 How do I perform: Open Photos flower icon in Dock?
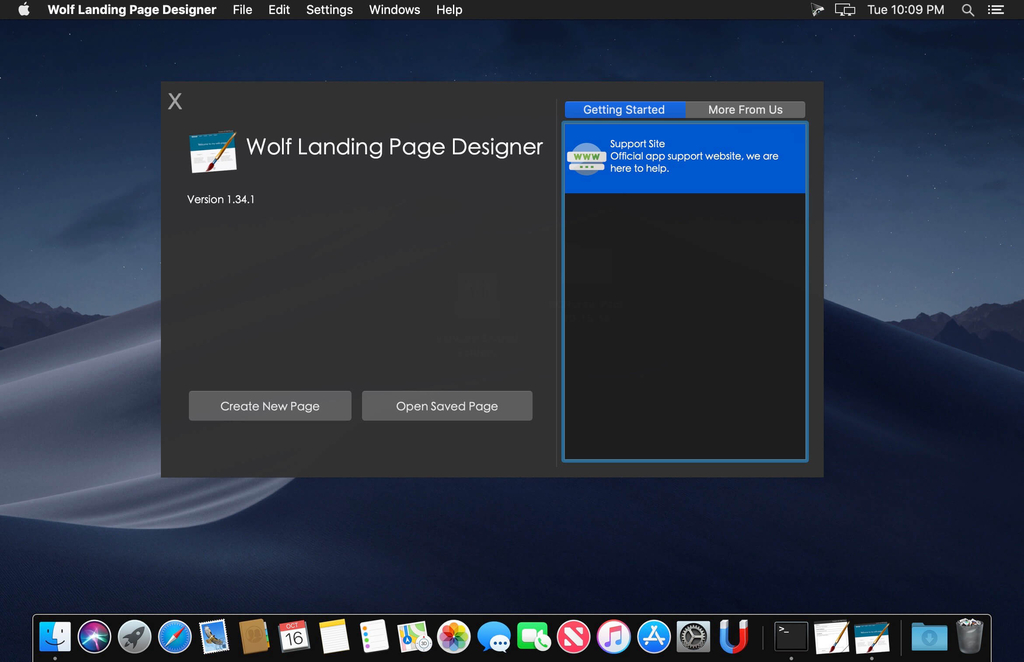click(454, 637)
